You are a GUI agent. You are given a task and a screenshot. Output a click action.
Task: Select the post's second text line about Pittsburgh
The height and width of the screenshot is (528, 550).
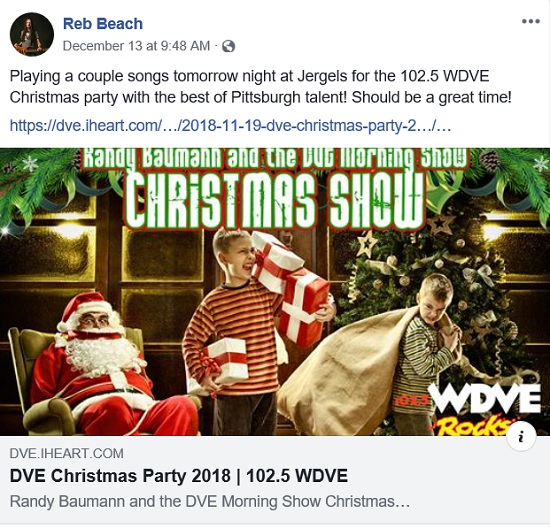click(x=261, y=98)
